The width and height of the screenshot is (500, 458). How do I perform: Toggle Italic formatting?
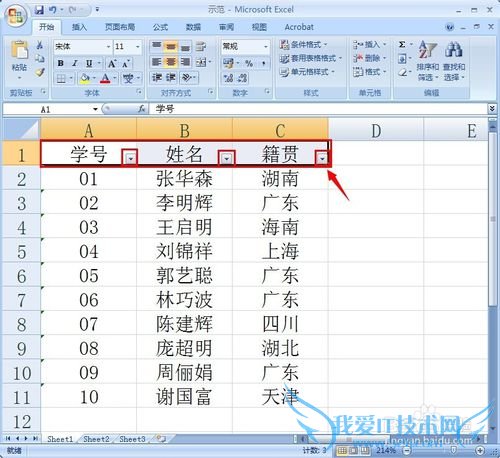[x=75, y=63]
